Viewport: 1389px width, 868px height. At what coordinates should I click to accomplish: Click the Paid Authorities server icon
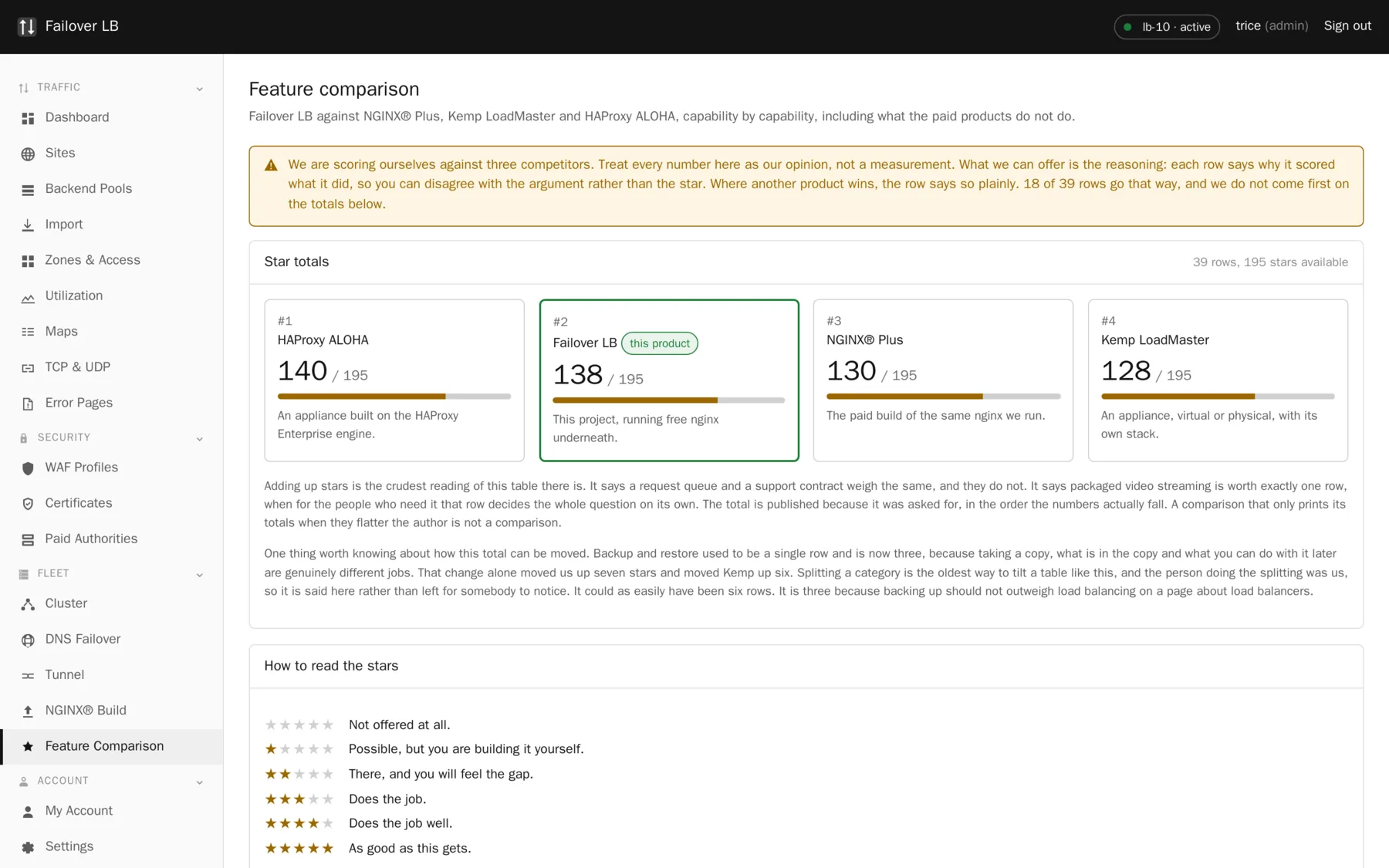coord(28,539)
